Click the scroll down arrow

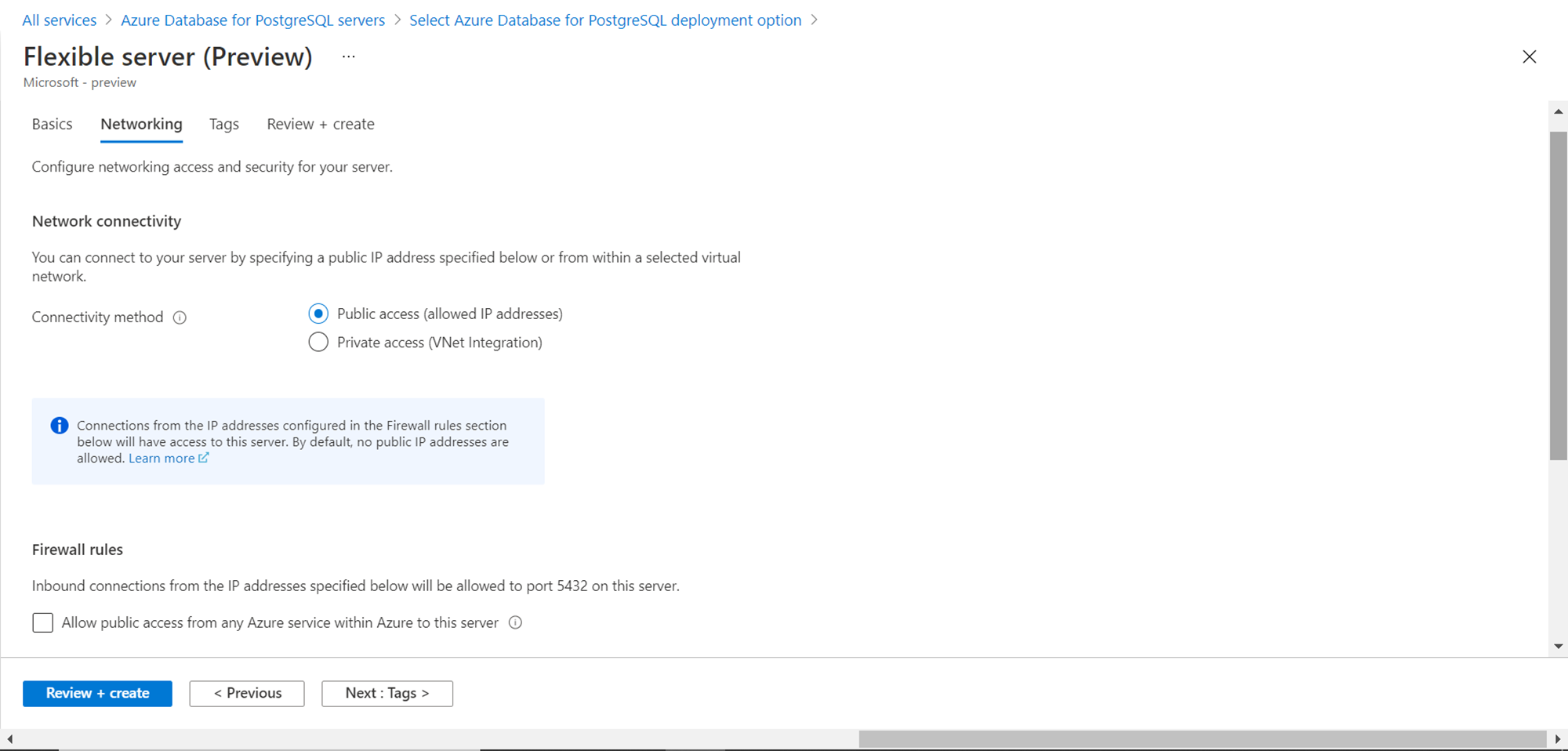coord(1558,646)
